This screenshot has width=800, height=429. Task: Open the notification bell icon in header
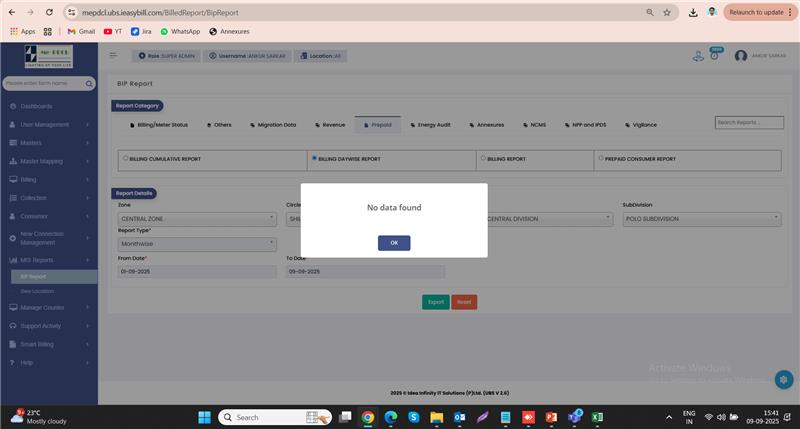[x=715, y=55]
